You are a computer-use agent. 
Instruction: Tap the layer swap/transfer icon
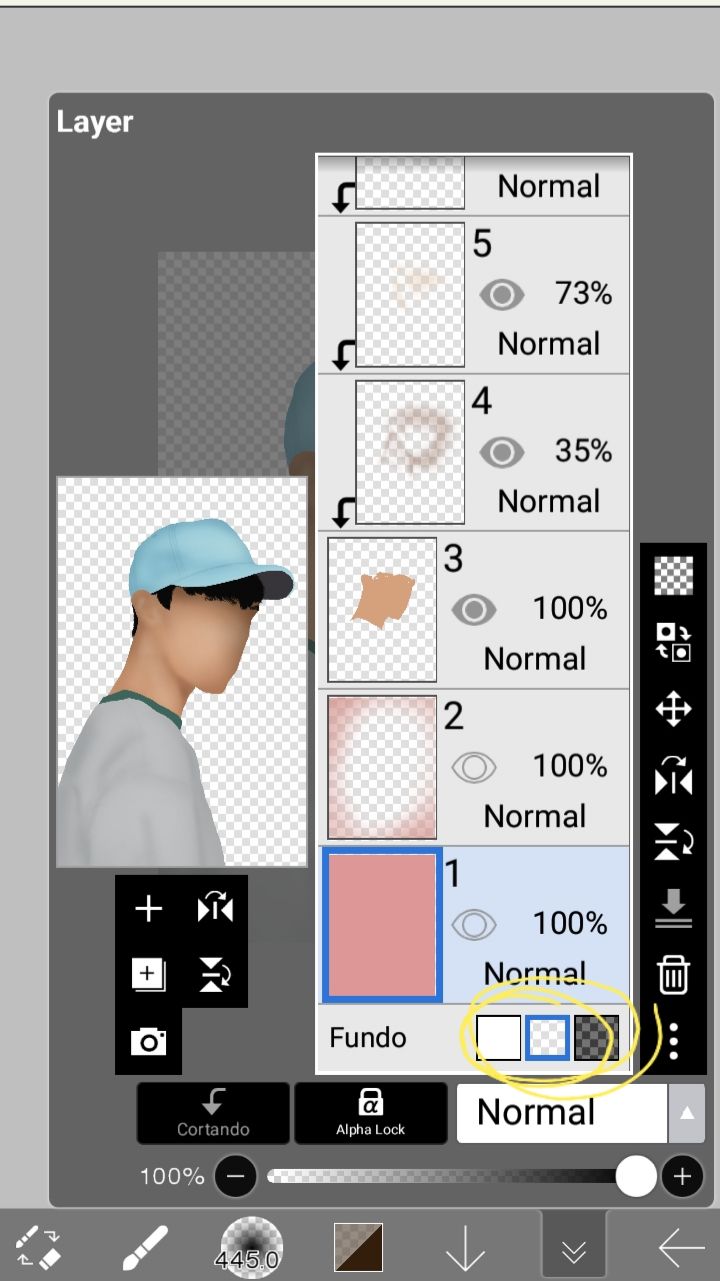[673, 642]
